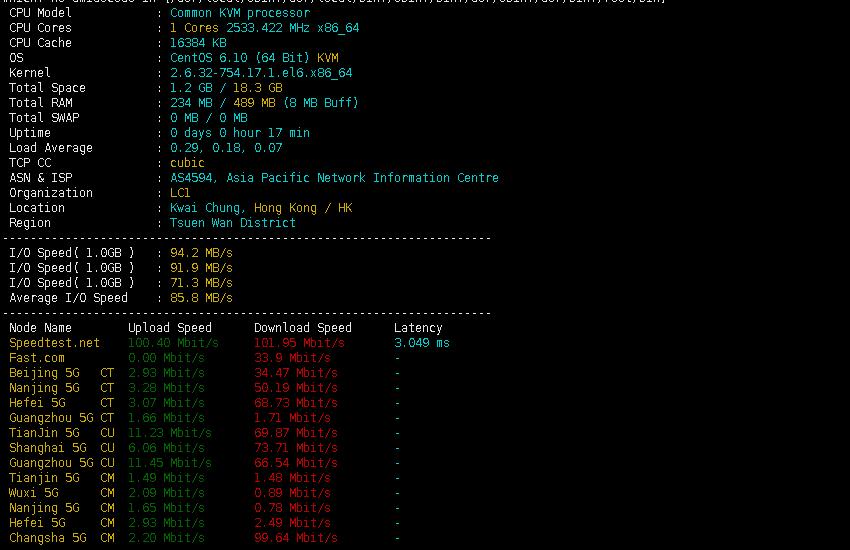Click the 'Kernel' field label
Image resolution: width=850 pixels, height=550 pixels.
(30, 73)
